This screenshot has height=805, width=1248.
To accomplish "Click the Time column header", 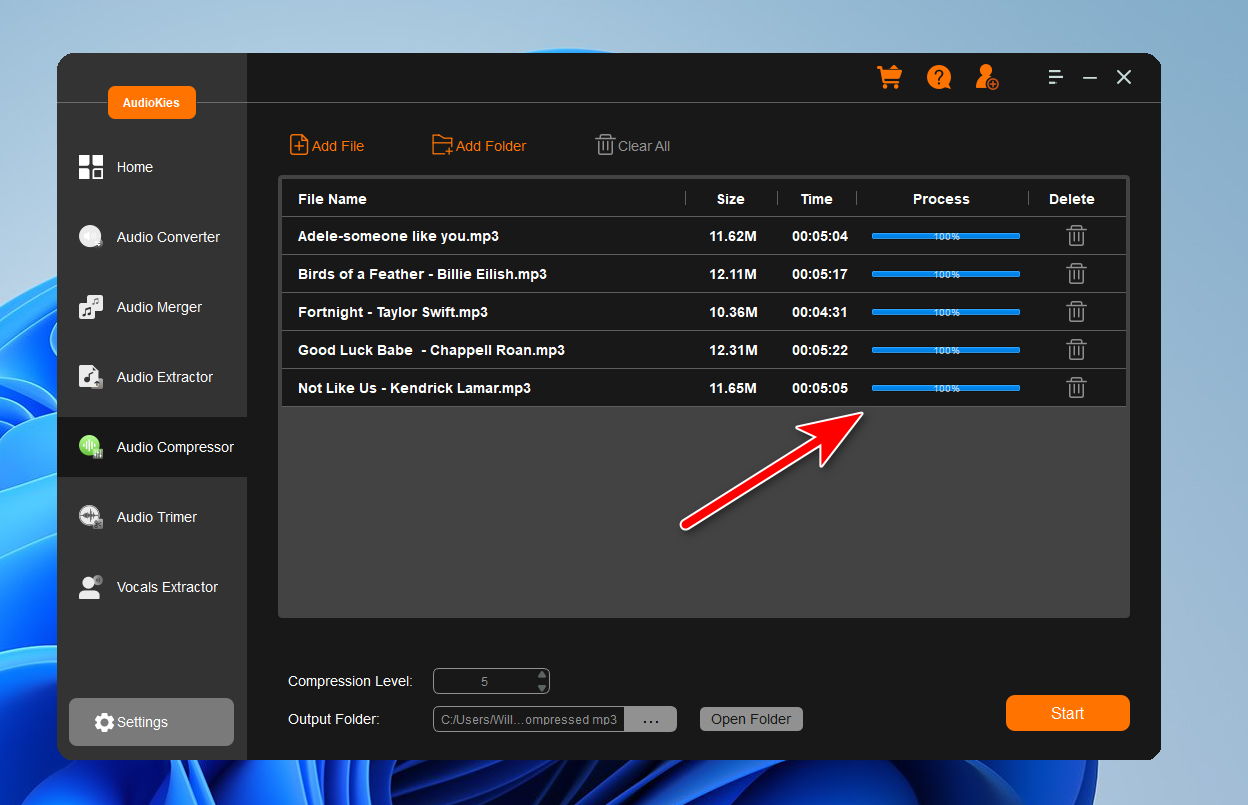I will (817, 199).
